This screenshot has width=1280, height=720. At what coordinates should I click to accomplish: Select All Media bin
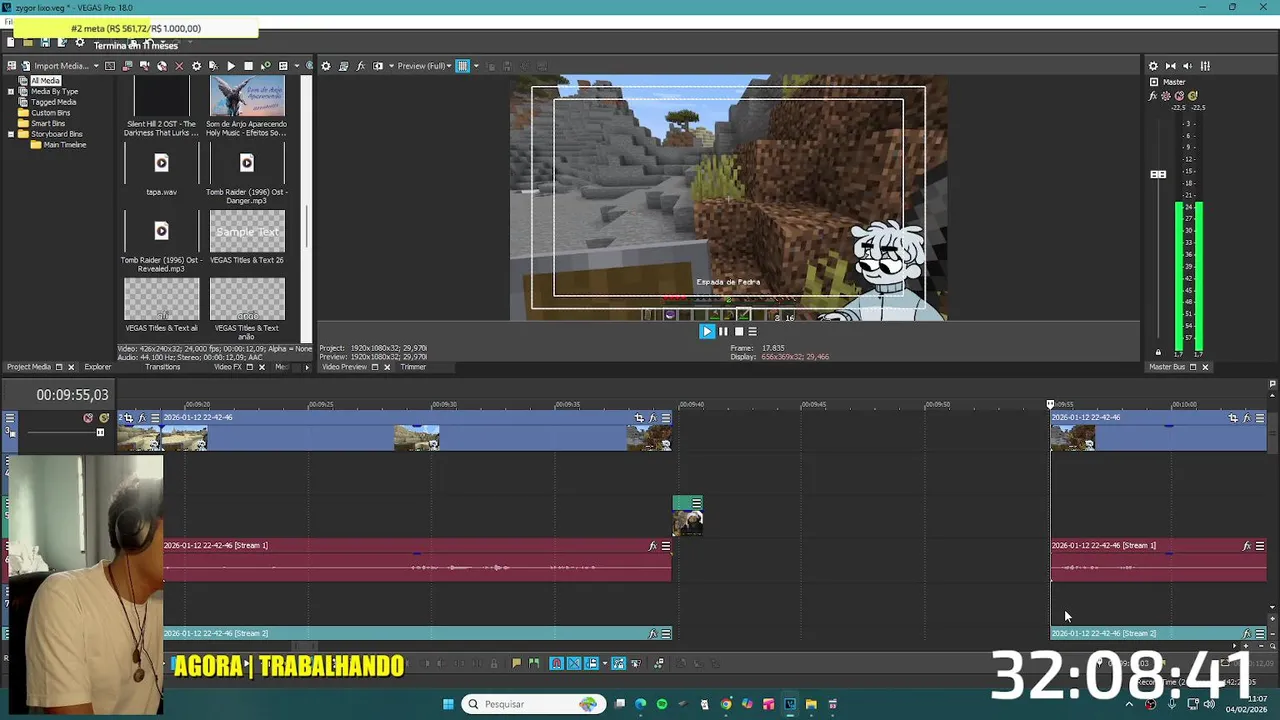pos(45,80)
